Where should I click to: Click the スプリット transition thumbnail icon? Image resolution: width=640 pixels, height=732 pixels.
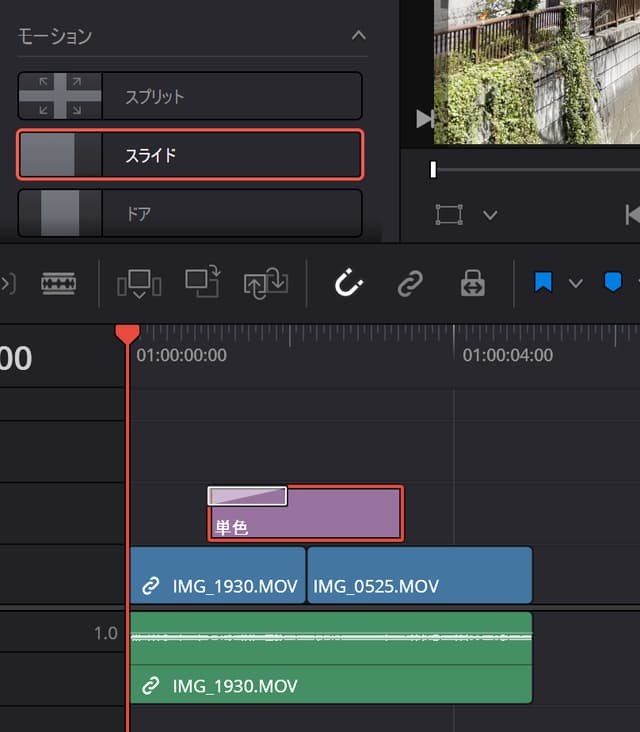pos(60,96)
